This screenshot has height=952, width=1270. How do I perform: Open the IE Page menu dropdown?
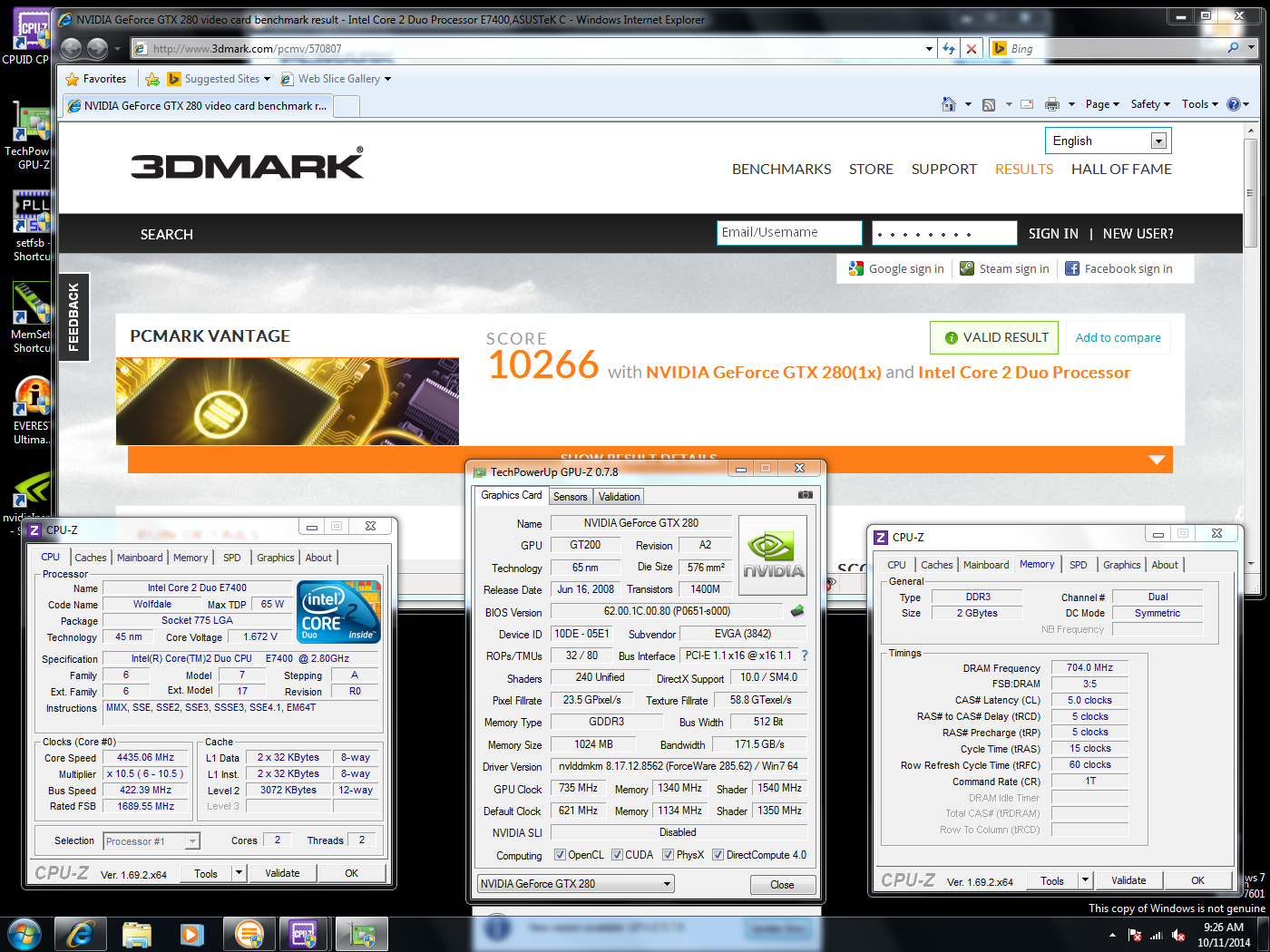1102,104
